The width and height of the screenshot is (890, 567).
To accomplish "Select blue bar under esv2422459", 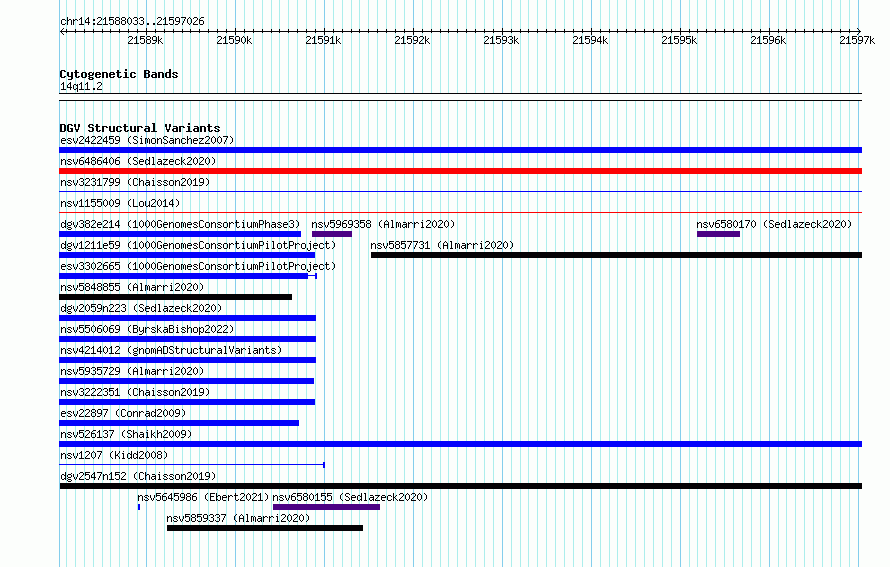I will [460, 150].
